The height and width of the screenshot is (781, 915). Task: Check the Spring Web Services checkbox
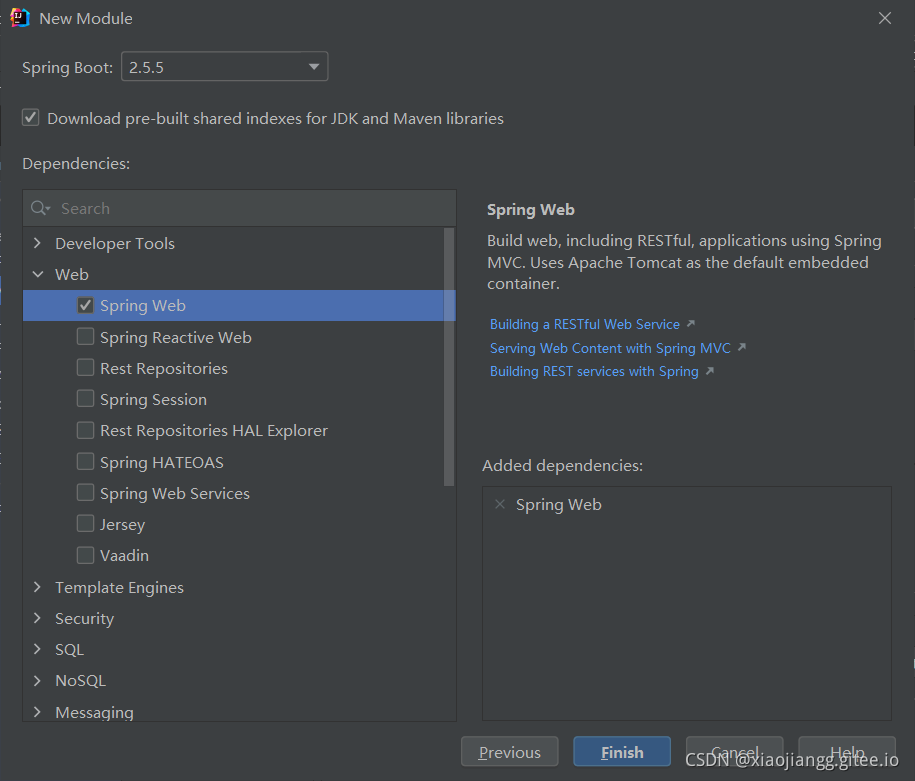[x=85, y=493]
